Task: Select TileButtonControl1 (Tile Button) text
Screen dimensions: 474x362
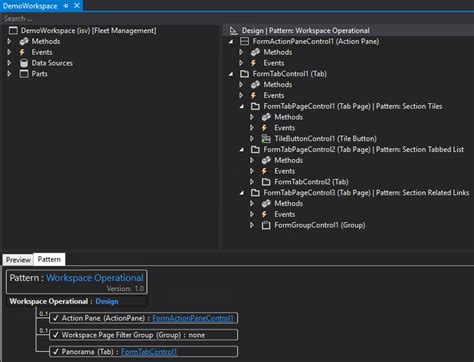Action: click(x=325, y=139)
